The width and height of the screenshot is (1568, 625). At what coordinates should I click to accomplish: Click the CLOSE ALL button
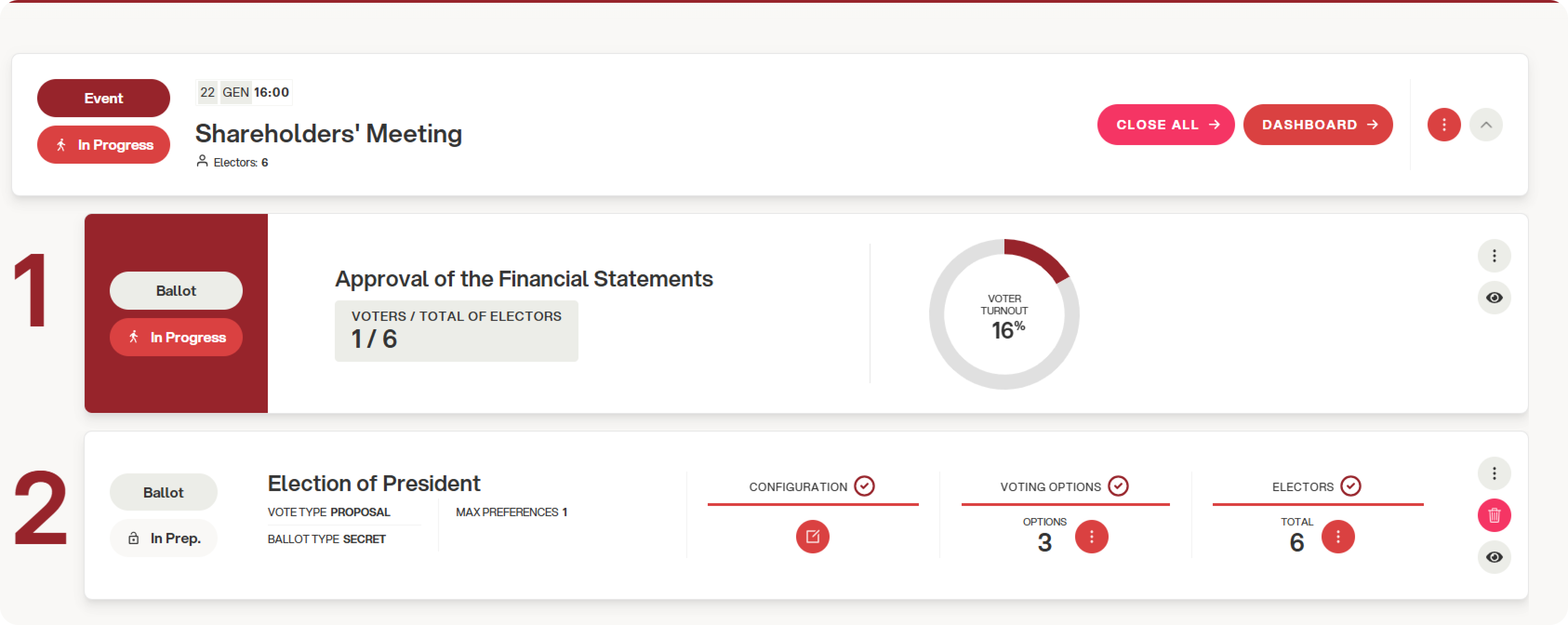(1165, 125)
